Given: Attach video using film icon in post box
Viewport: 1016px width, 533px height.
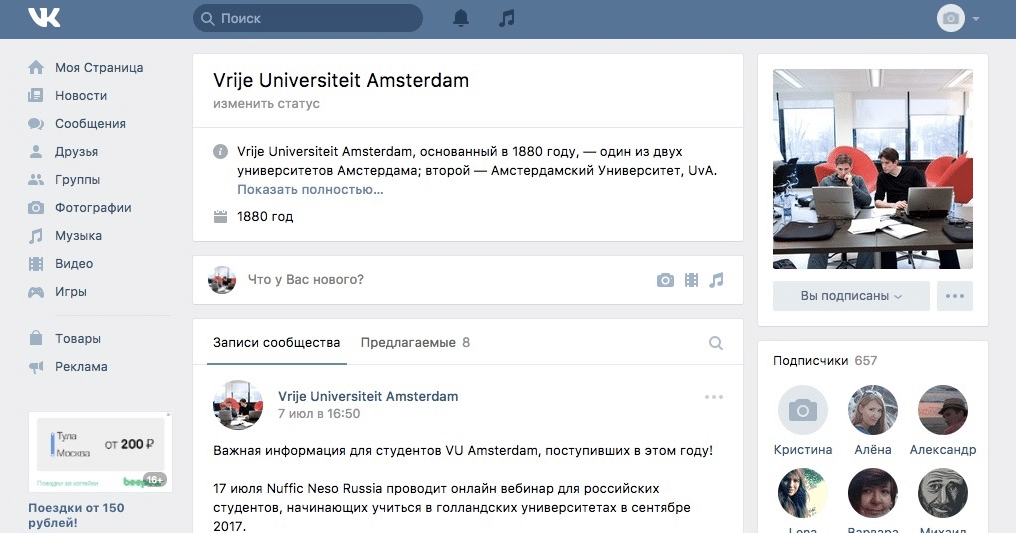Looking at the screenshot, I should 691,280.
